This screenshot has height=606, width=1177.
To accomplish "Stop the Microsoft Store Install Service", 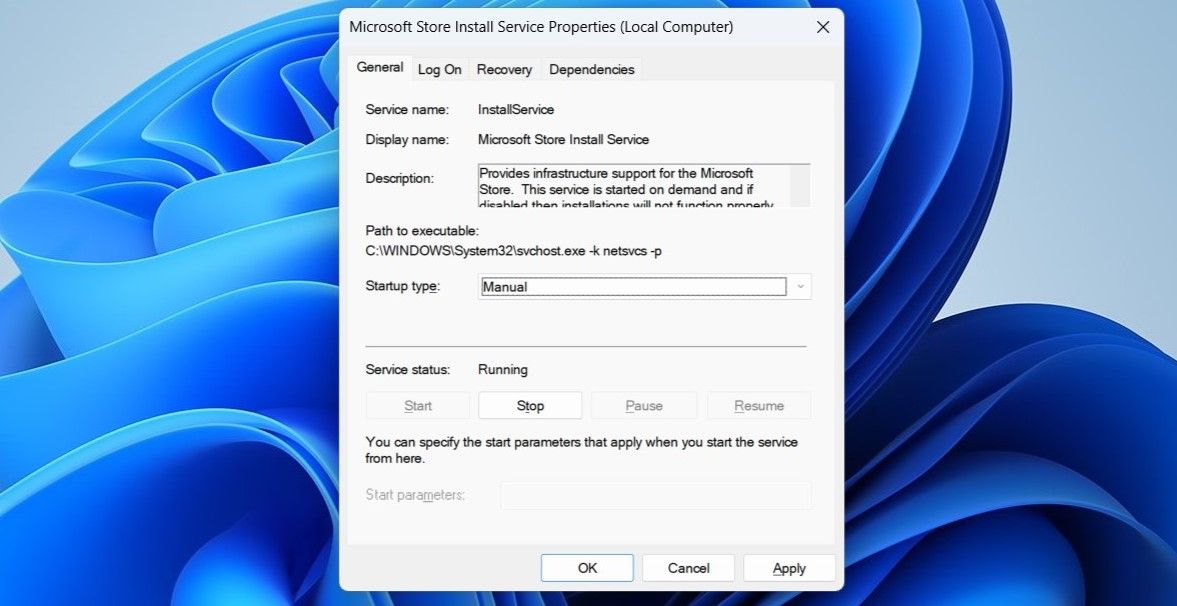I will [530, 405].
